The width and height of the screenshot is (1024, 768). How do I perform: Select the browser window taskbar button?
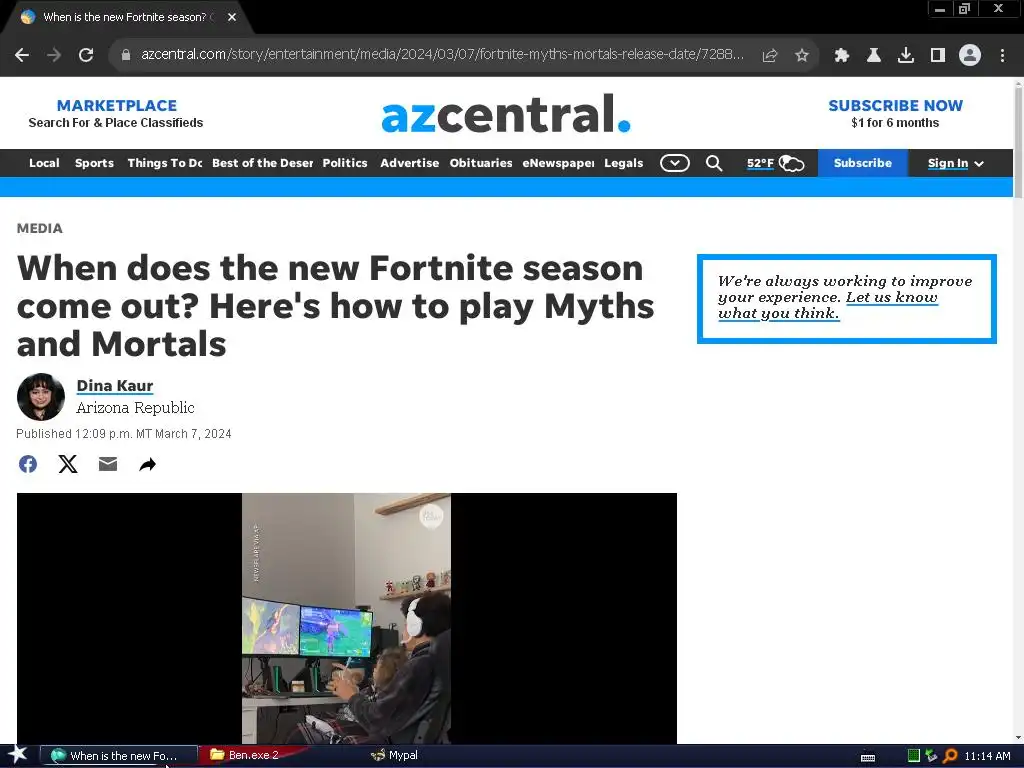coord(120,756)
